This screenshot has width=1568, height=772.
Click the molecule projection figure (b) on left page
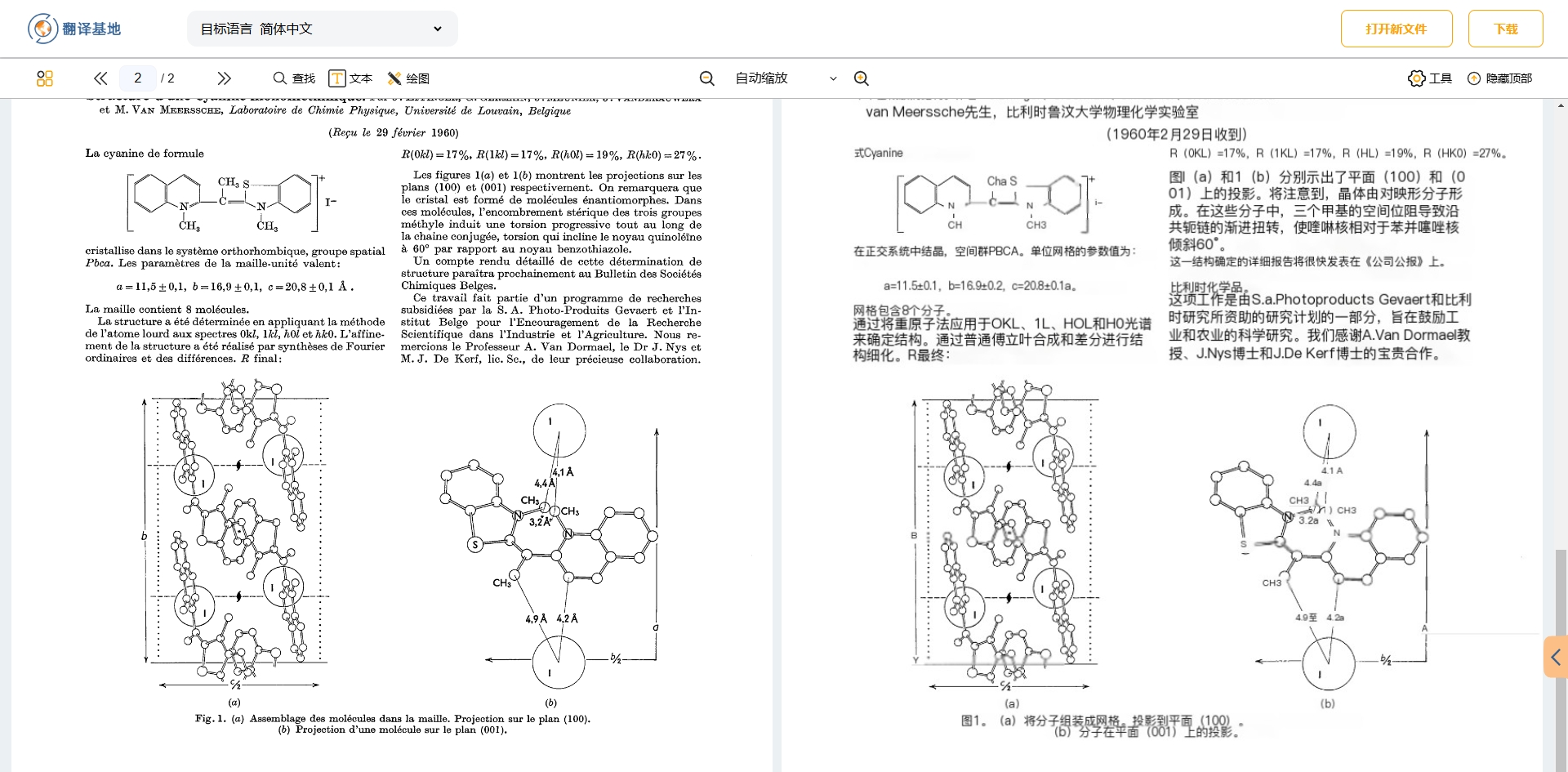(550, 547)
